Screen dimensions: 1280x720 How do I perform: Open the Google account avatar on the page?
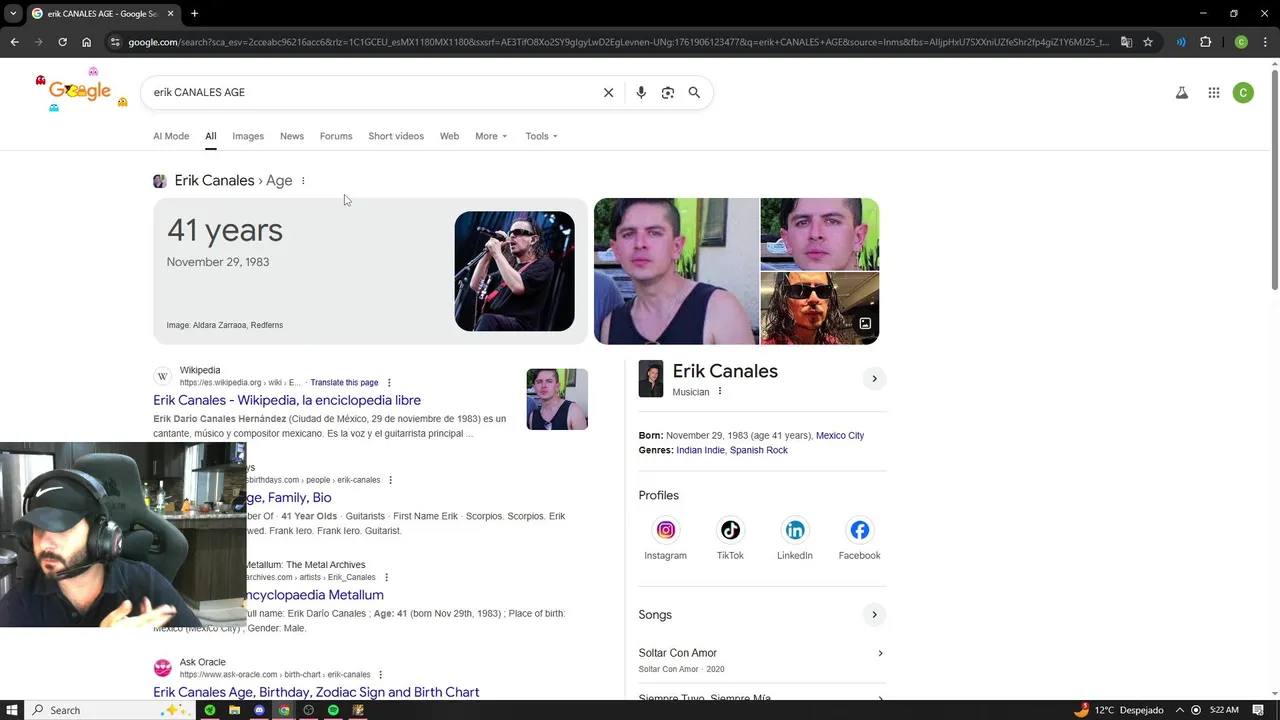(1243, 92)
